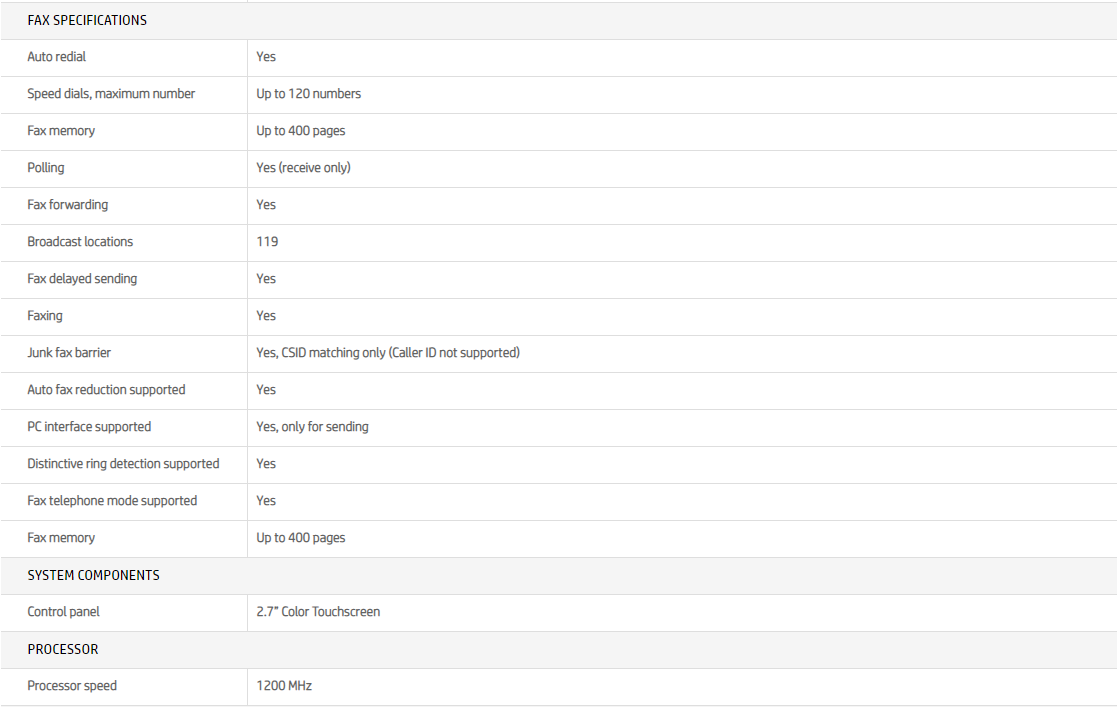Select the "Broadcast locations" label
1120x707 pixels.
tap(80, 242)
